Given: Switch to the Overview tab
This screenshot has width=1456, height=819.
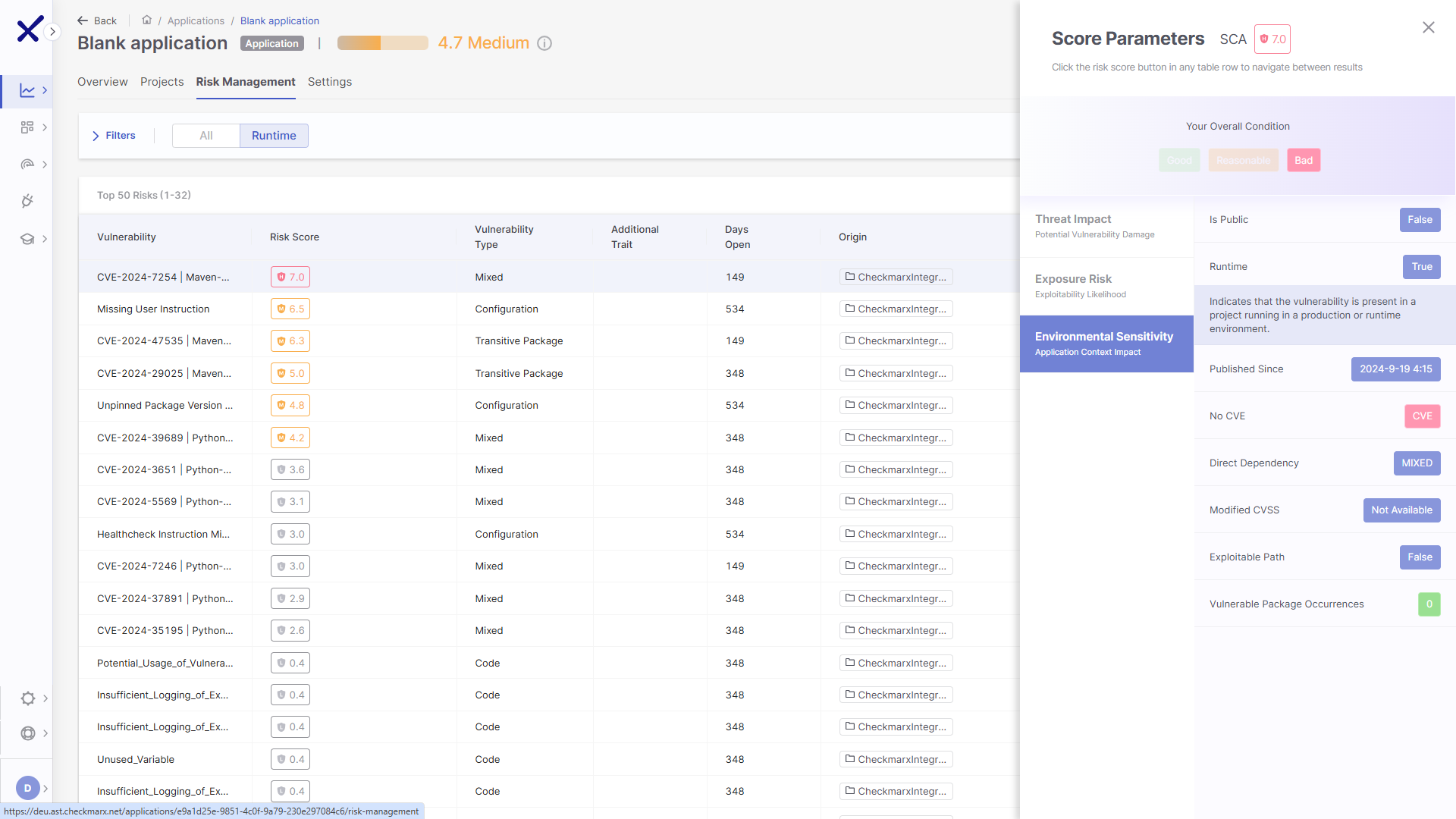Looking at the screenshot, I should pos(102,82).
